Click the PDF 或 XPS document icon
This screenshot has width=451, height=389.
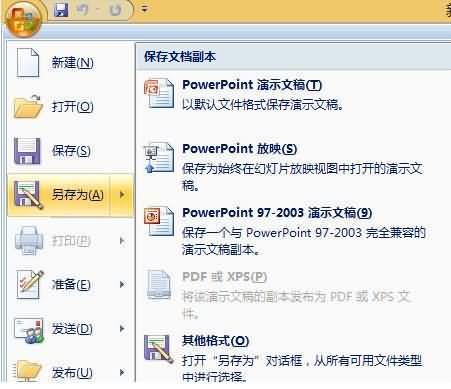[159, 285]
